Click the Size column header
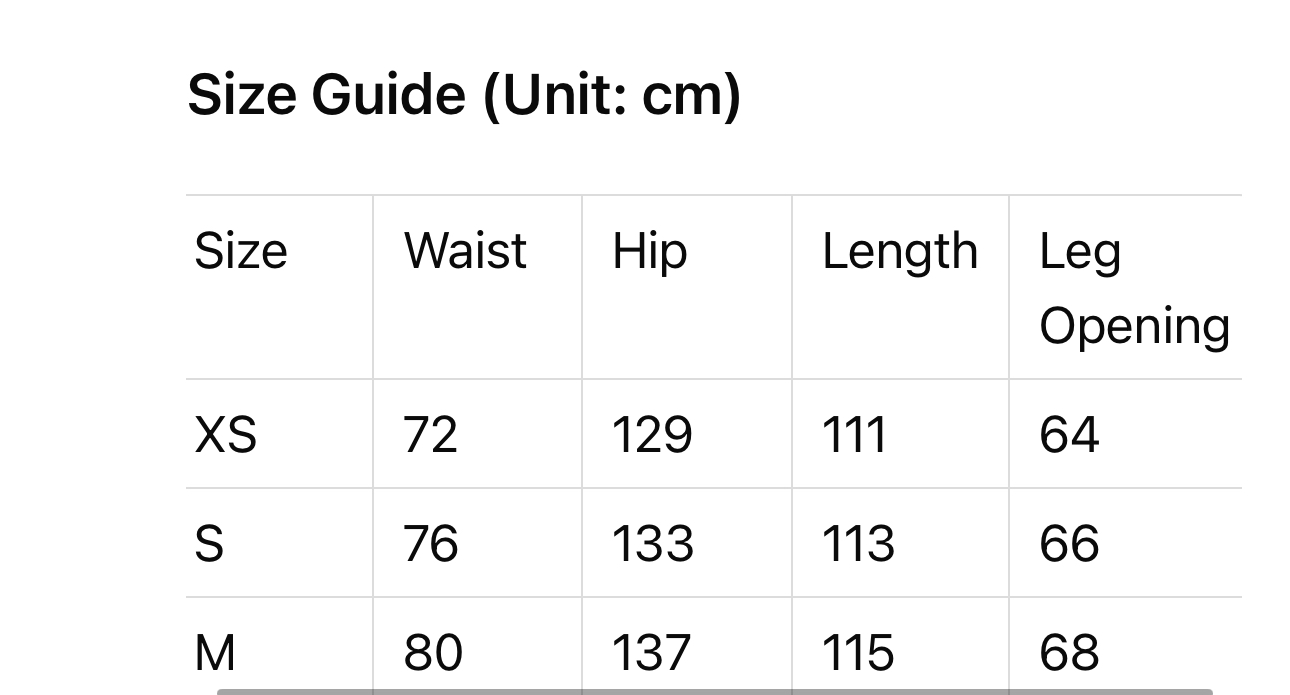This screenshot has width=1290, height=695. (241, 251)
